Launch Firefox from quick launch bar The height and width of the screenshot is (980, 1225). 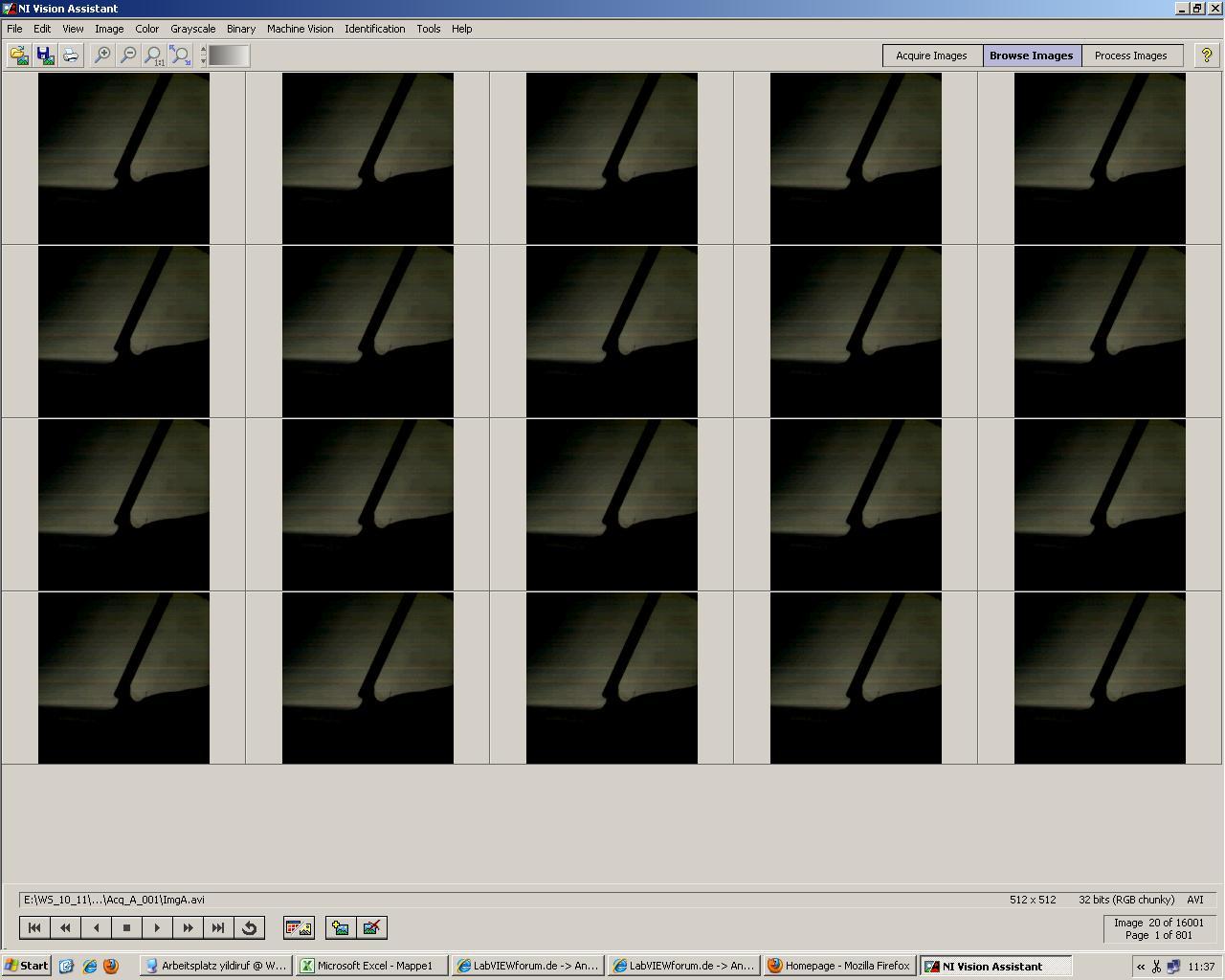[x=111, y=967]
